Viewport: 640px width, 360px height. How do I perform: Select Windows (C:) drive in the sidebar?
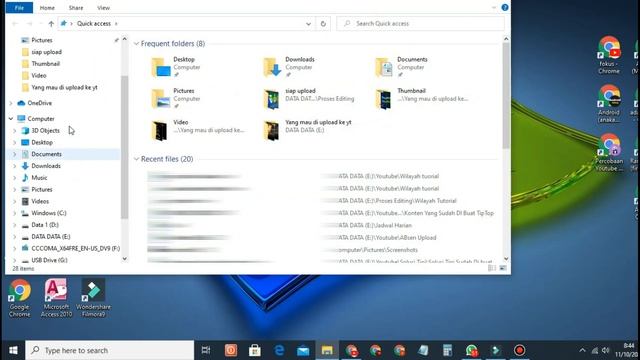click(x=49, y=213)
